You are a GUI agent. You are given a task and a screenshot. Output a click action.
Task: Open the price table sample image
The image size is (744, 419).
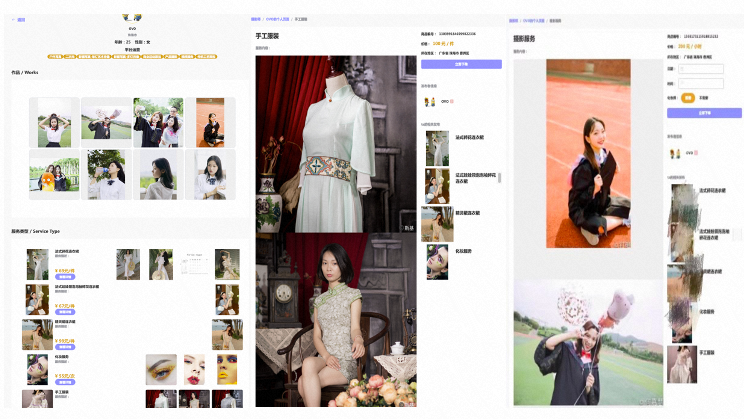pos(194,264)
